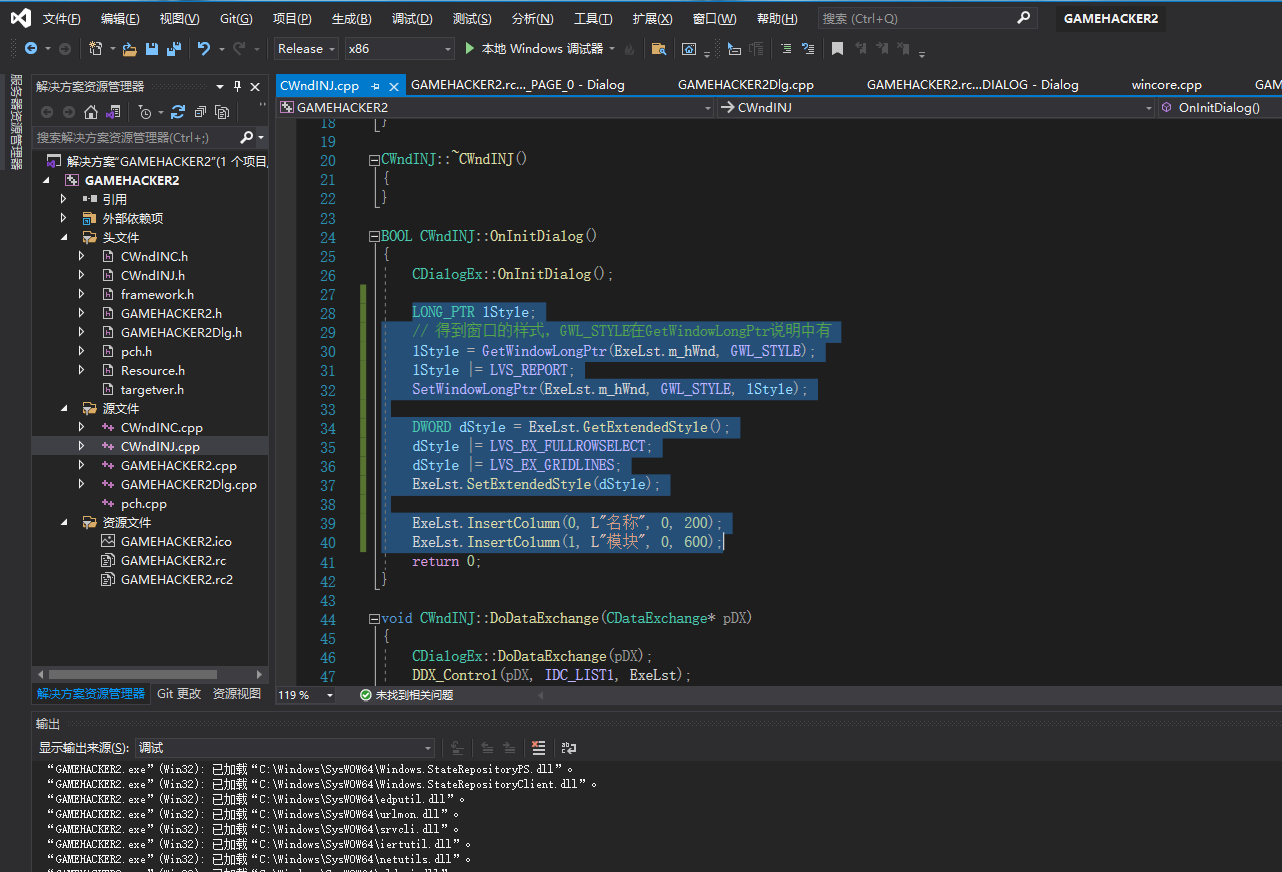Select GAMEHACKER2.ico resource file
This screenshot has width=1282, height=872.
(176, 542)
